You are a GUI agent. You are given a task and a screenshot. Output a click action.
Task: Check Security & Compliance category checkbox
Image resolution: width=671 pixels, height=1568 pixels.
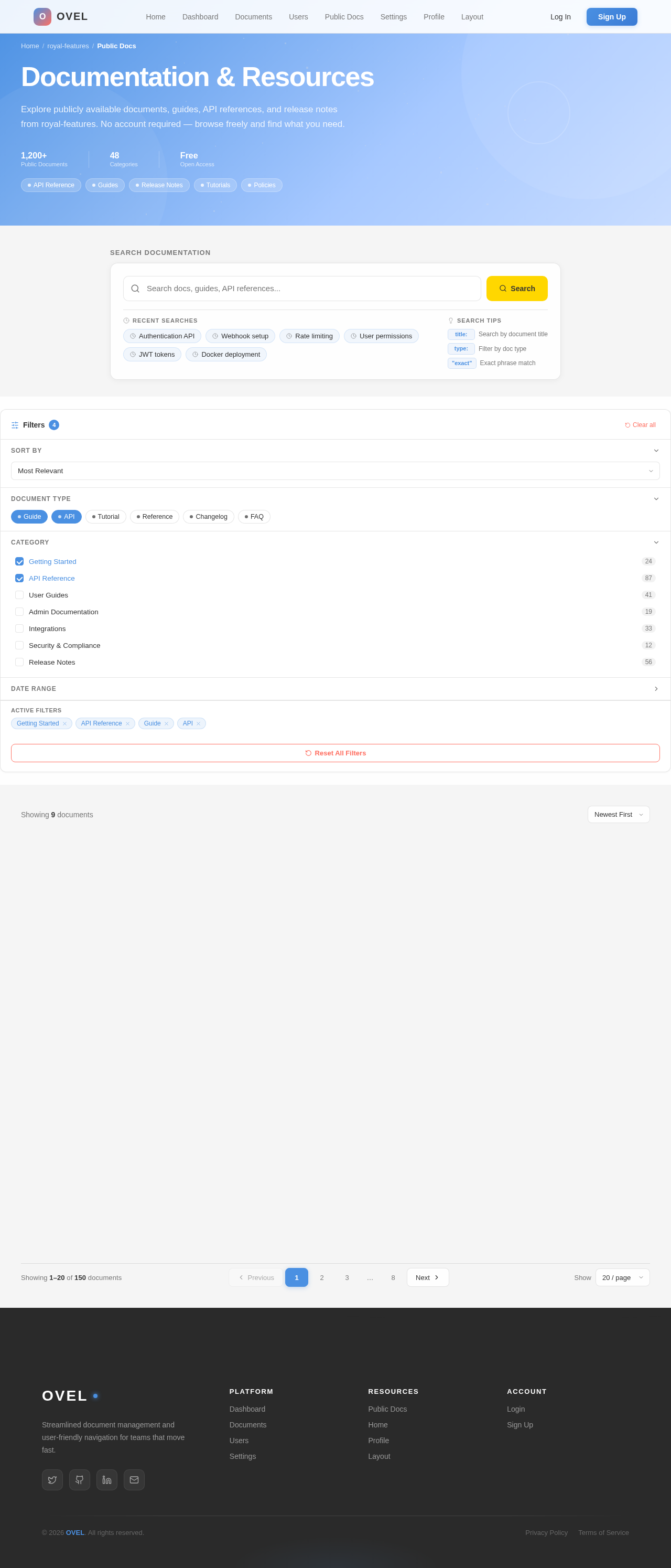(x=19, y=645)
